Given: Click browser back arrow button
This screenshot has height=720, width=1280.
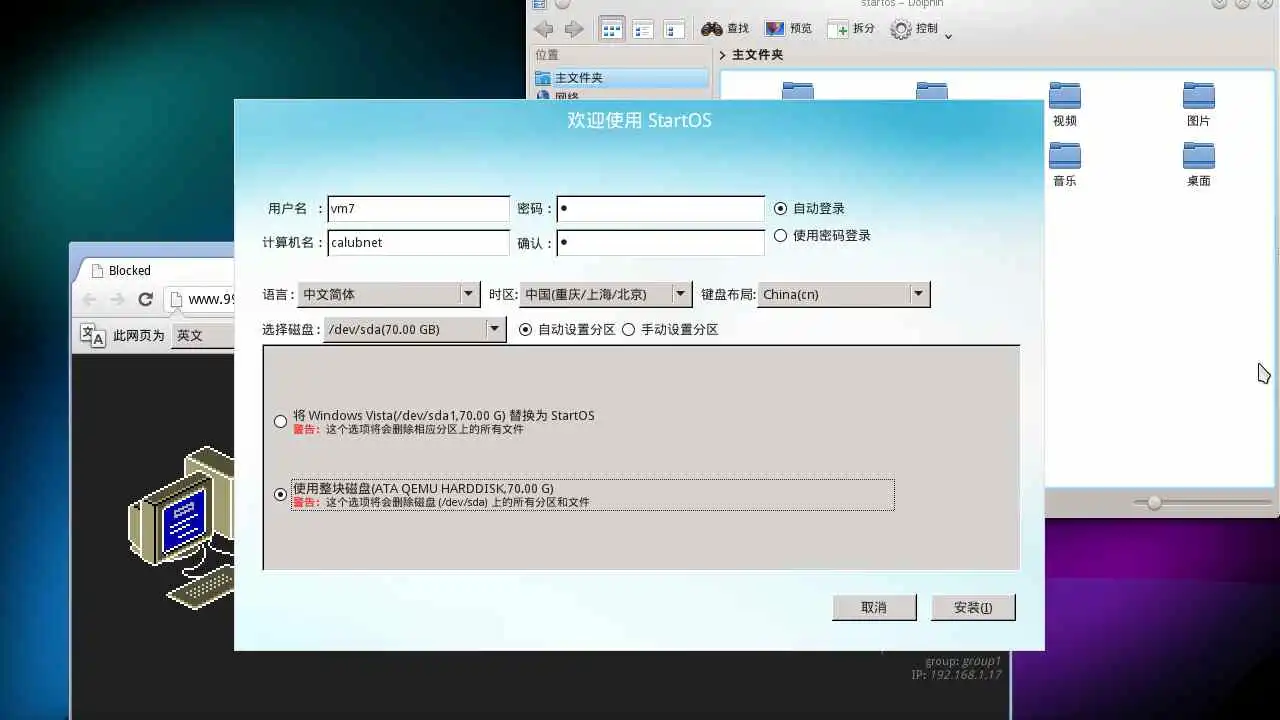Looking at the screenshot, I should pyautogui.click(x=90, y=299).
